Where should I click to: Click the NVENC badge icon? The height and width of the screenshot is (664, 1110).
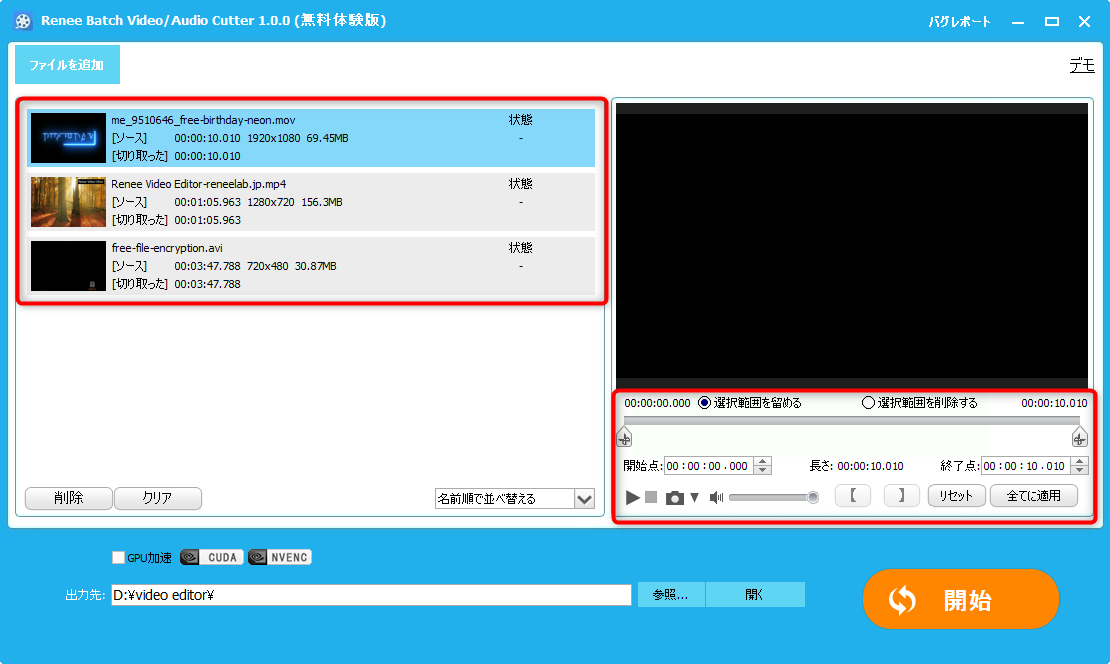(280, 558)
